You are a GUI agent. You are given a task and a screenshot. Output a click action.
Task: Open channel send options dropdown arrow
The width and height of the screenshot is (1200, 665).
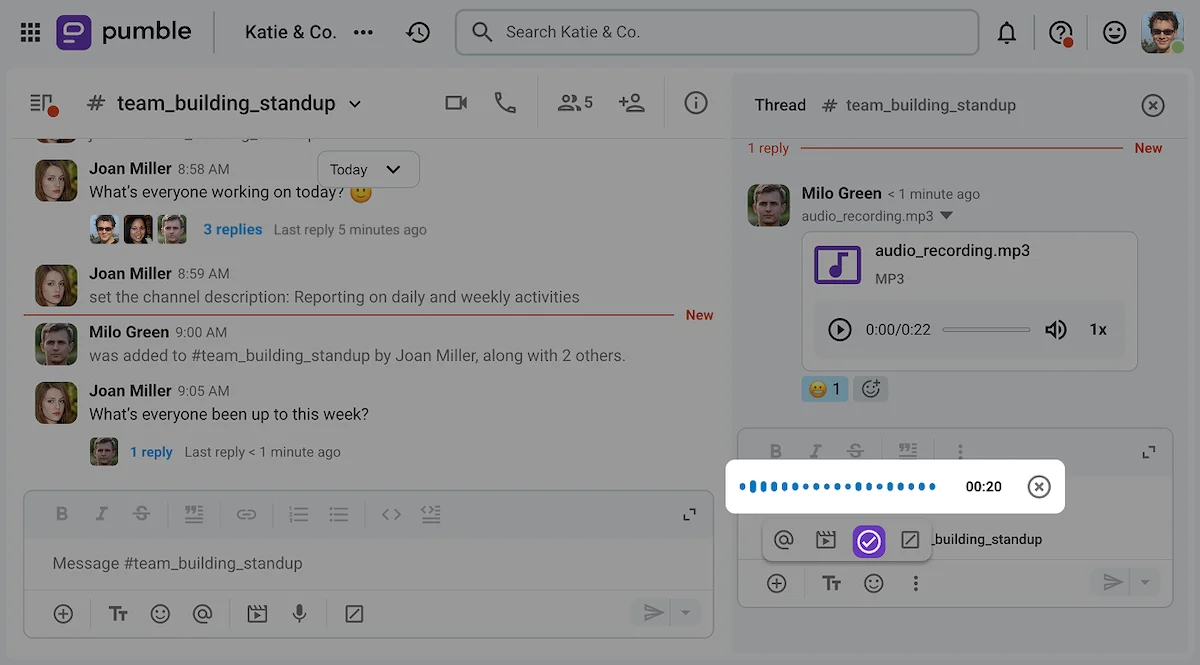point(685,613)
